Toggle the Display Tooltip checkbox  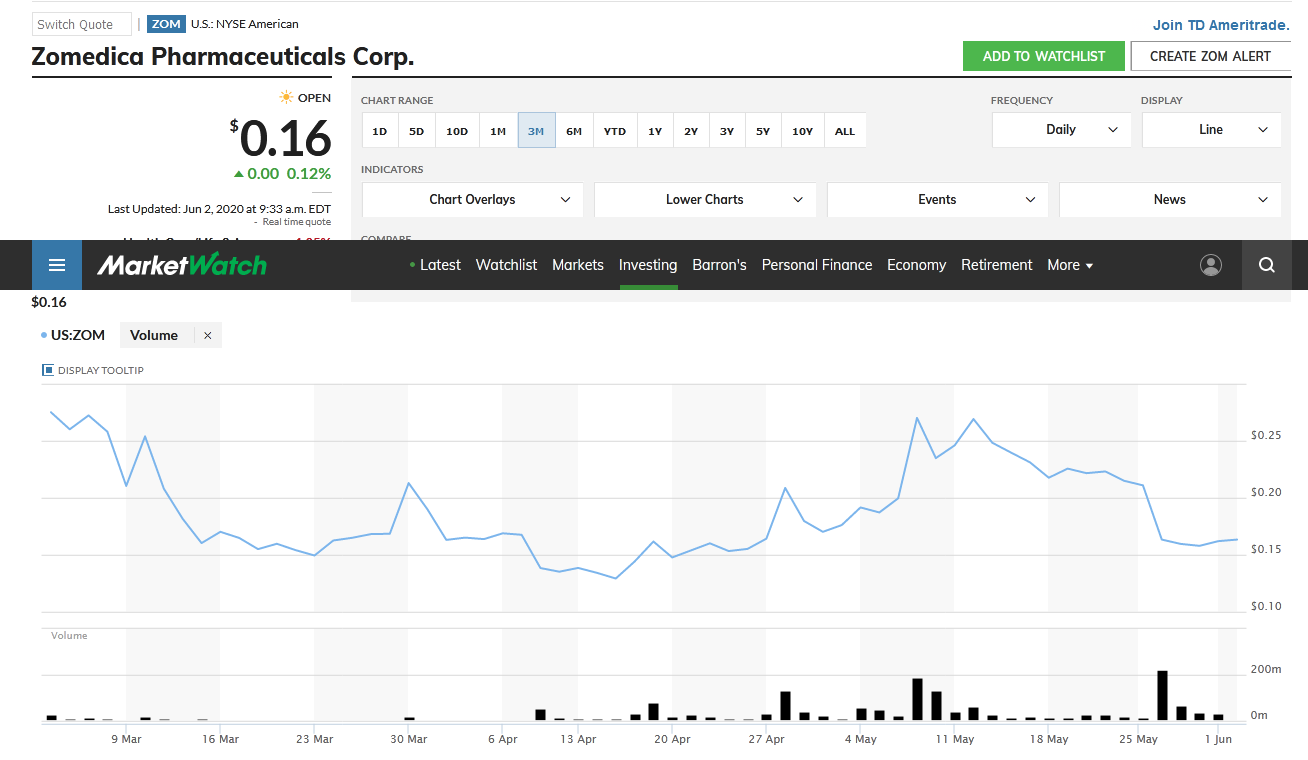click(48, 370)
